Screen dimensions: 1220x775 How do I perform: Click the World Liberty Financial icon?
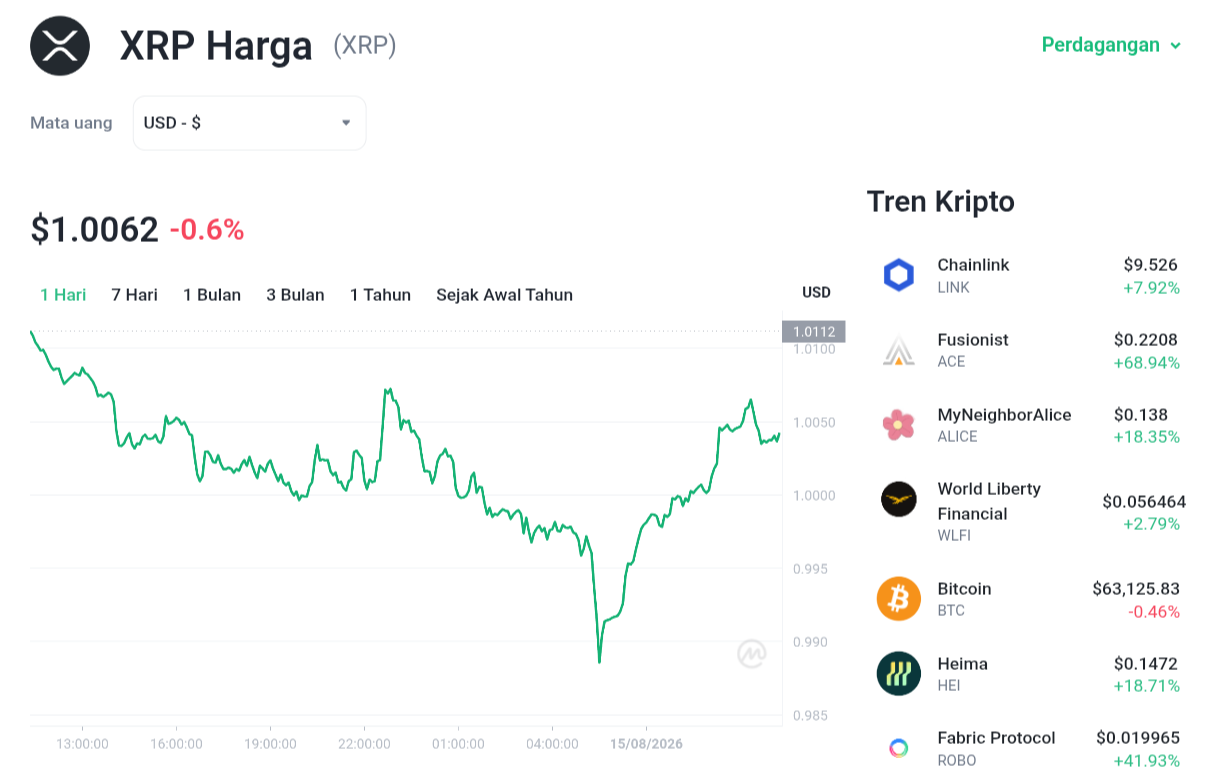(899, 499)
